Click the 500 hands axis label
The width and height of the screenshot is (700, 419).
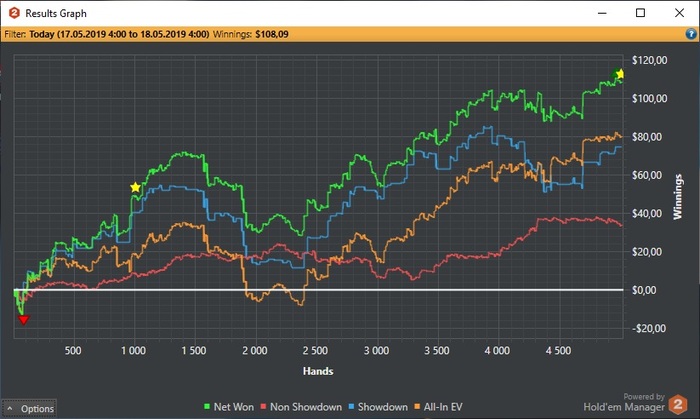[x=73, y=351]
